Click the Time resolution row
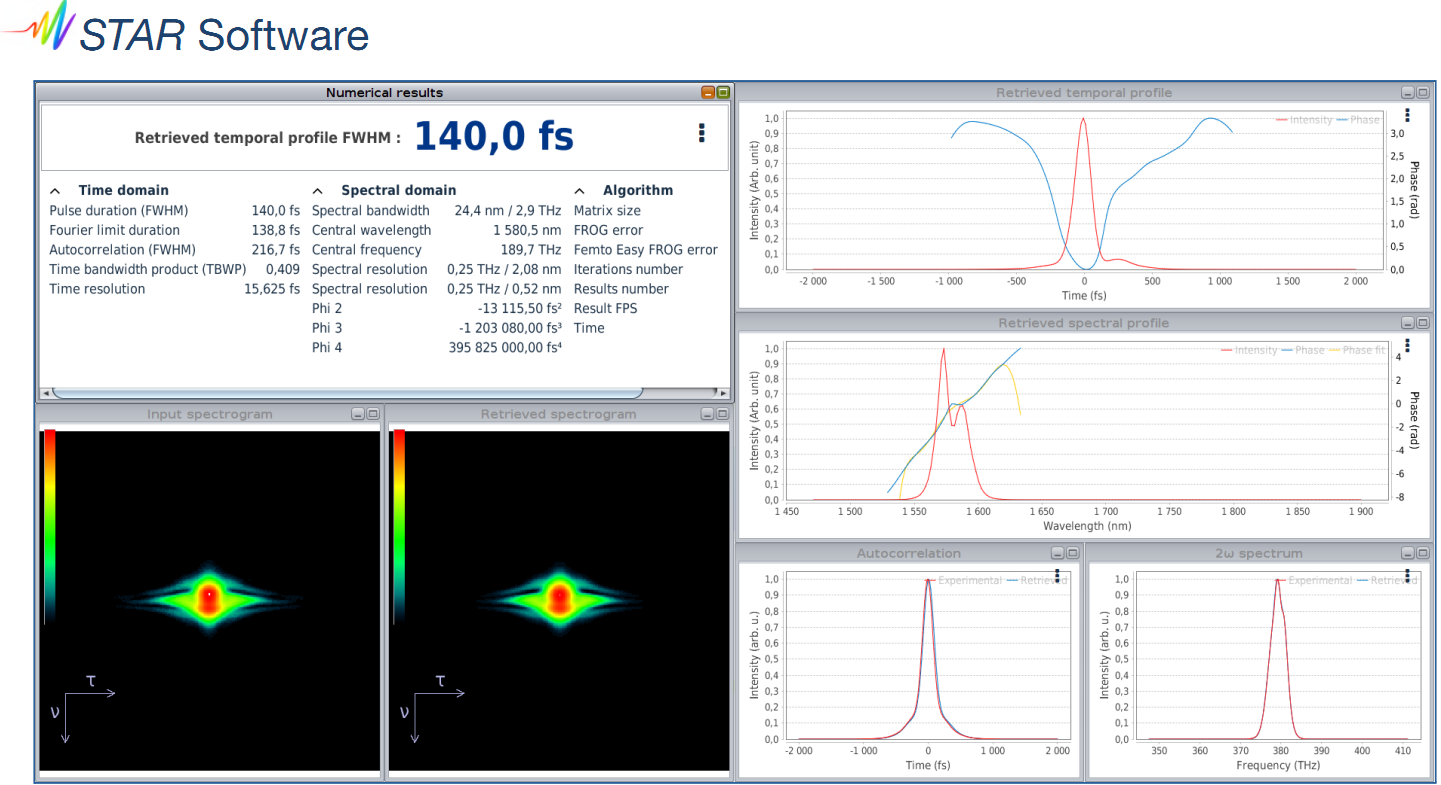 click(174, 289)
